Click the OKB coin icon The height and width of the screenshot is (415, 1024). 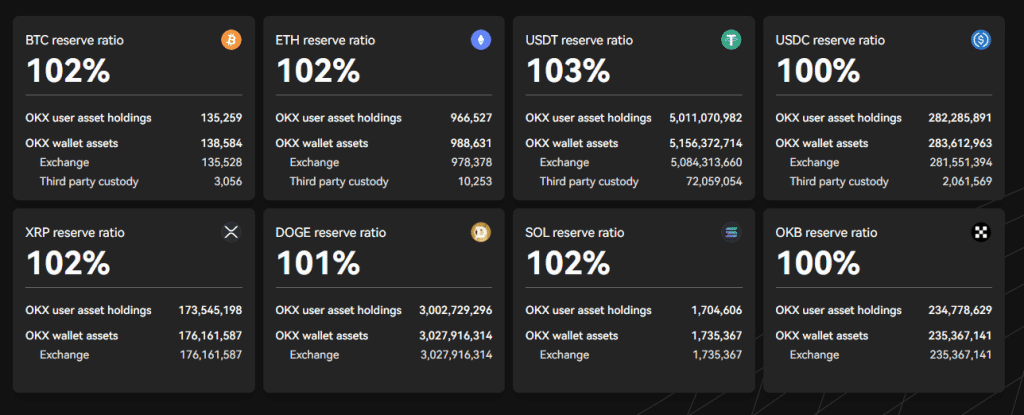pyautogui.click(x=981, y=233)
